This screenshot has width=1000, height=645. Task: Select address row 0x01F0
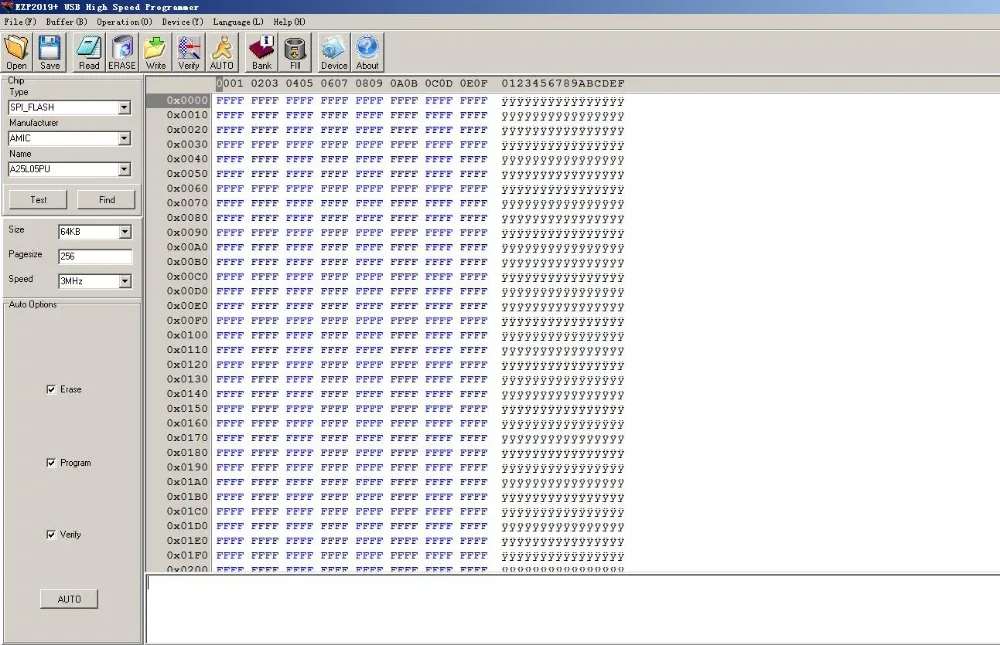(x=187, y=556)
